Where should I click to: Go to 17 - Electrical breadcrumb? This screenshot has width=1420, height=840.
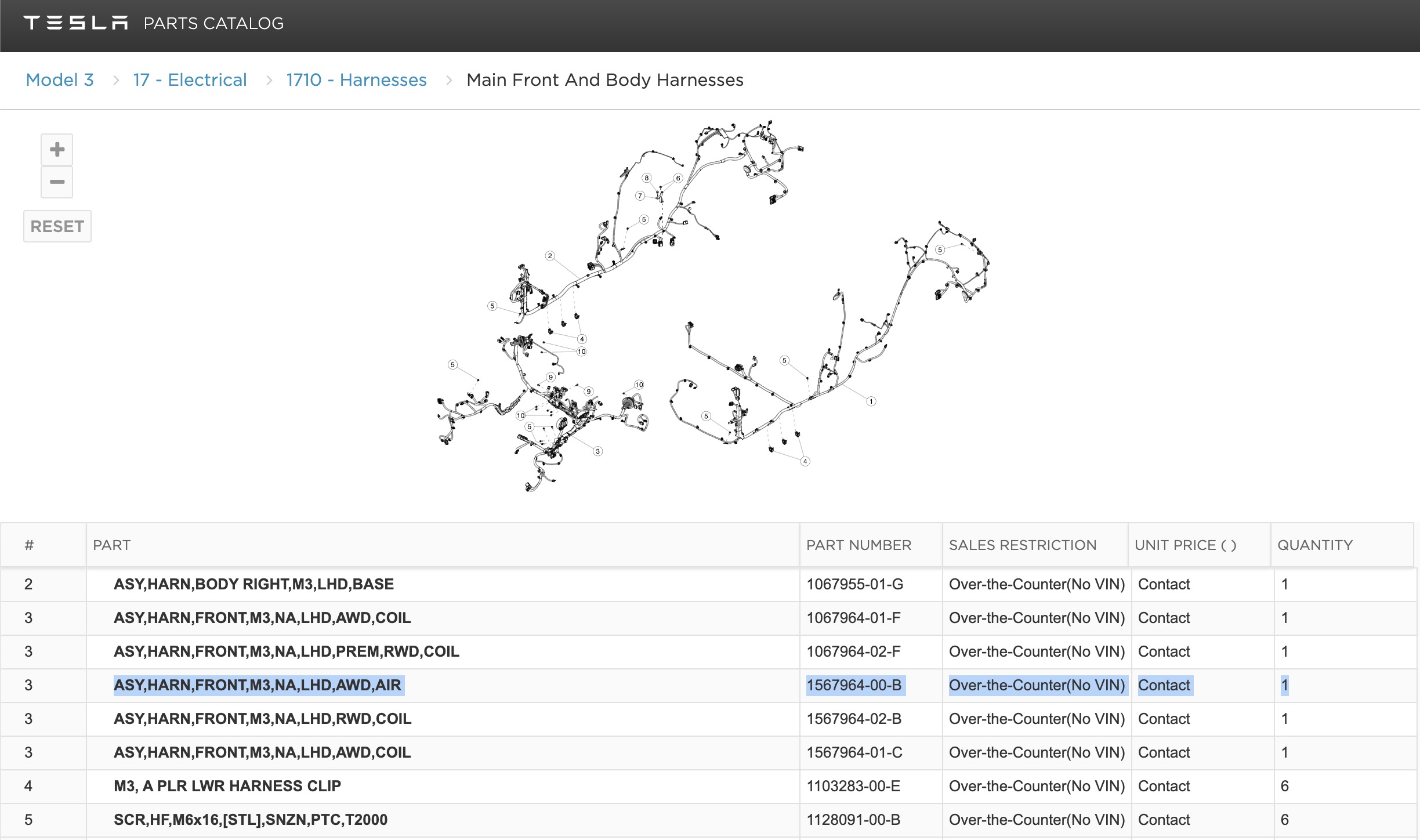pos(190,80)
